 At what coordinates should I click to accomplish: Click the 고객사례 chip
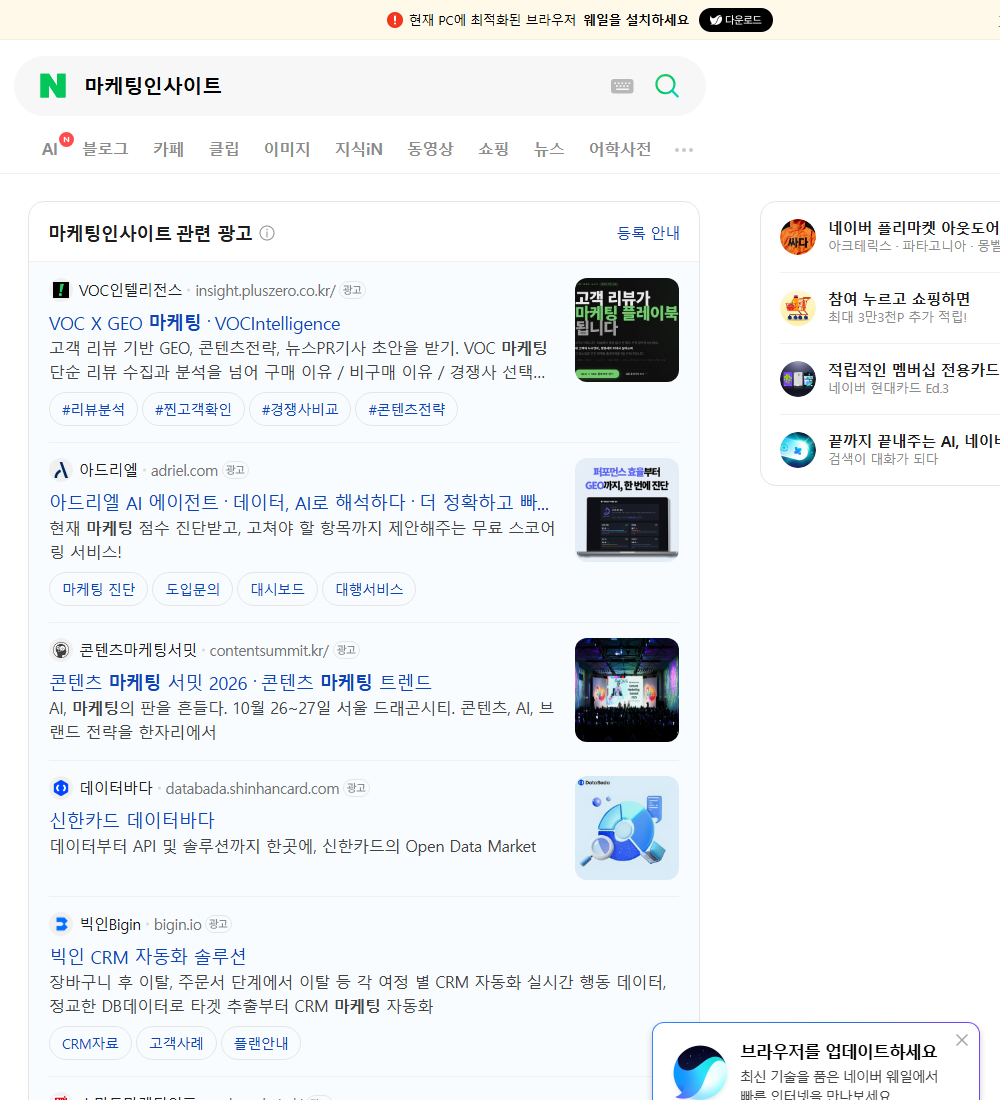[176, 1043]
